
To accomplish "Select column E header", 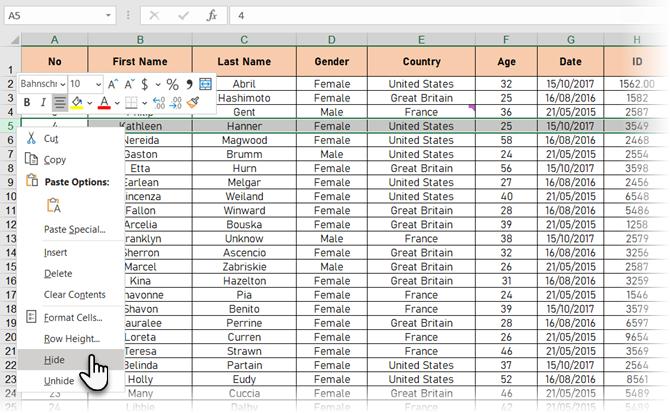I will pyautogui.click(x=421, y=40).
